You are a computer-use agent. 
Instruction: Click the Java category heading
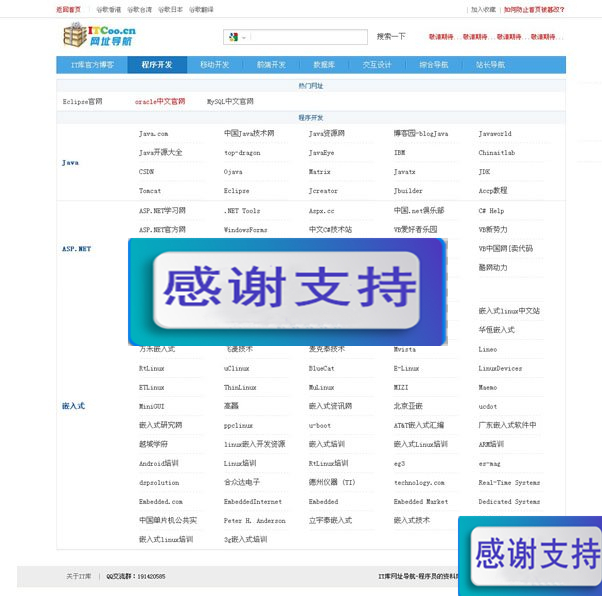pyautogui.click(x=70, y=163)
